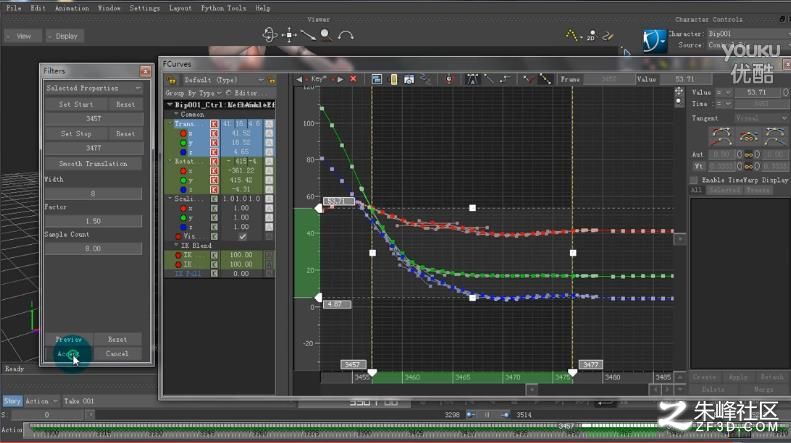Go to previous key arrow in FCurves toolbar

click(x=299, y=79)
